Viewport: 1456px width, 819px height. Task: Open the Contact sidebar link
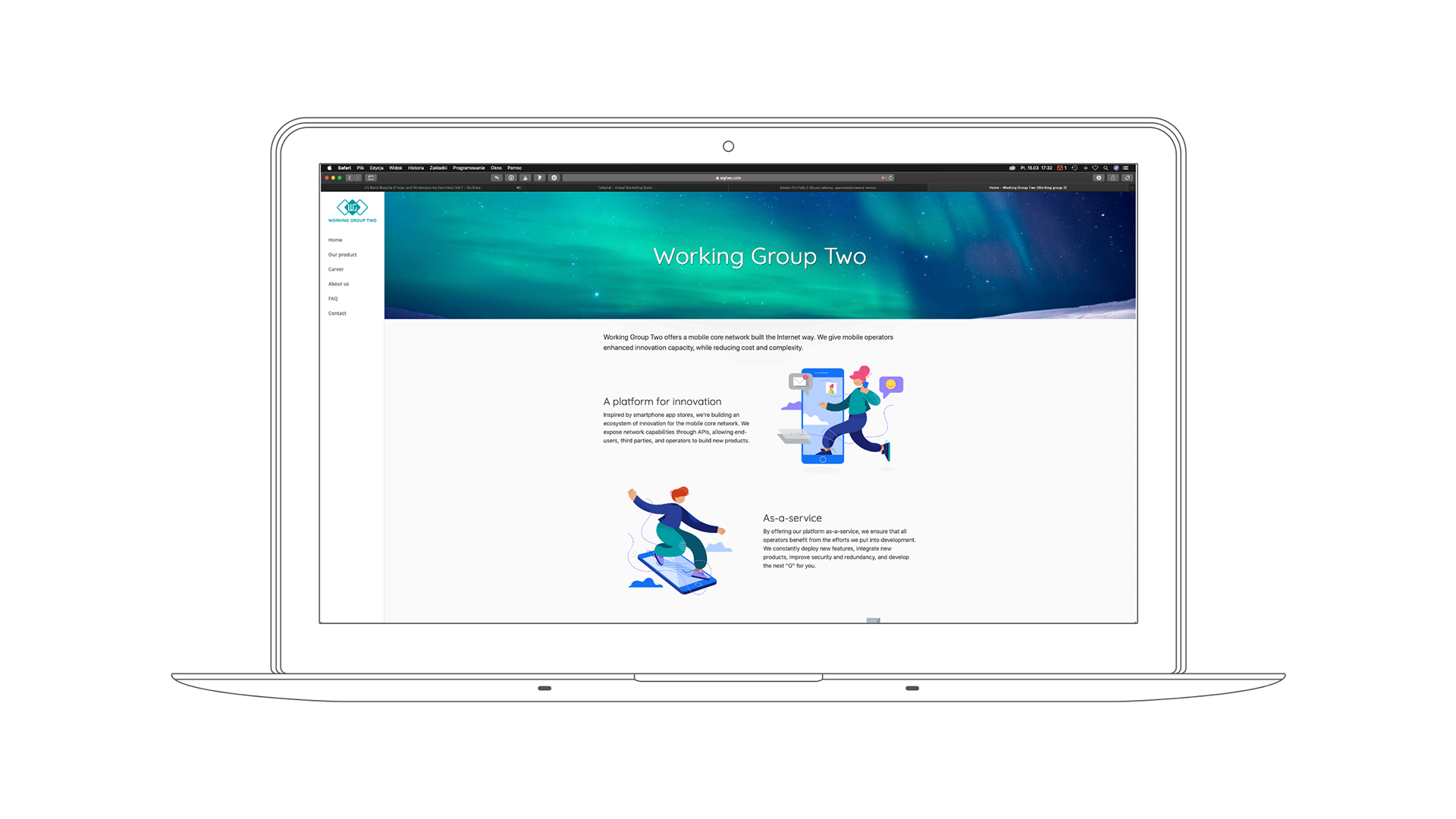click(337, 313)
